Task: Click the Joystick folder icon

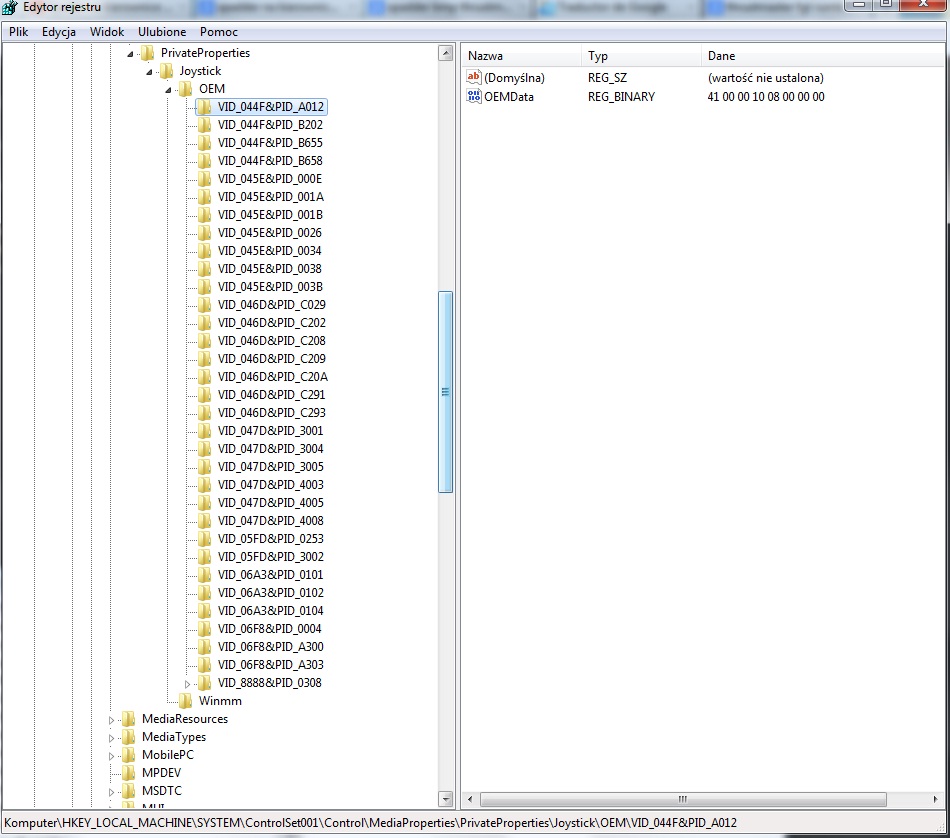Action: (167, 71)
